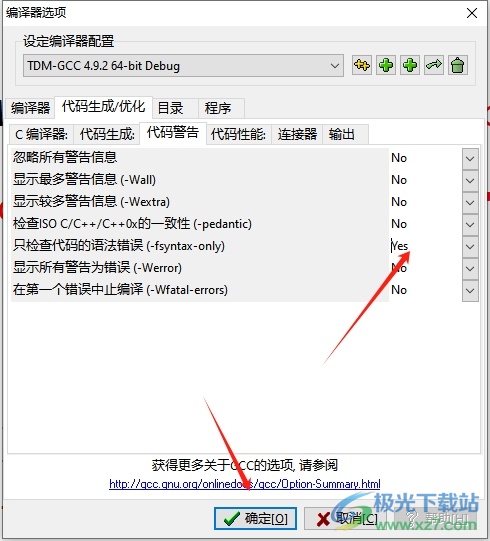The width and height of the screenshot is (490, 541).
Task: Expand the -fsyntax-only dropdown showing Yes
Action: click(x=470, y=246)
